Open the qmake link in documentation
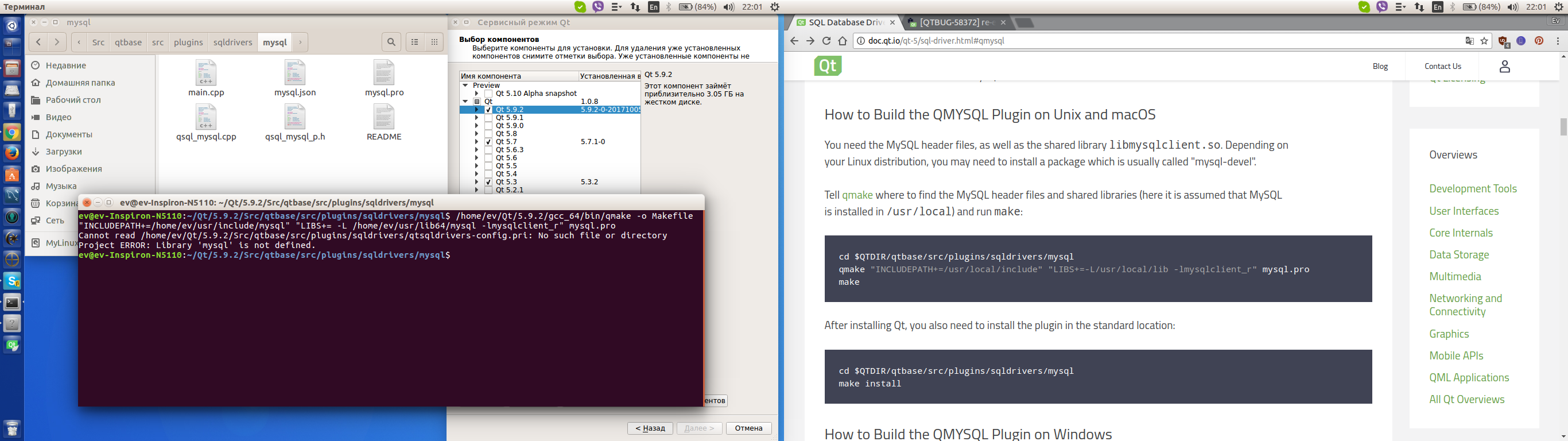Image resolution: width=1568 pixels, height=441 pixels. [x=857, y=195]
